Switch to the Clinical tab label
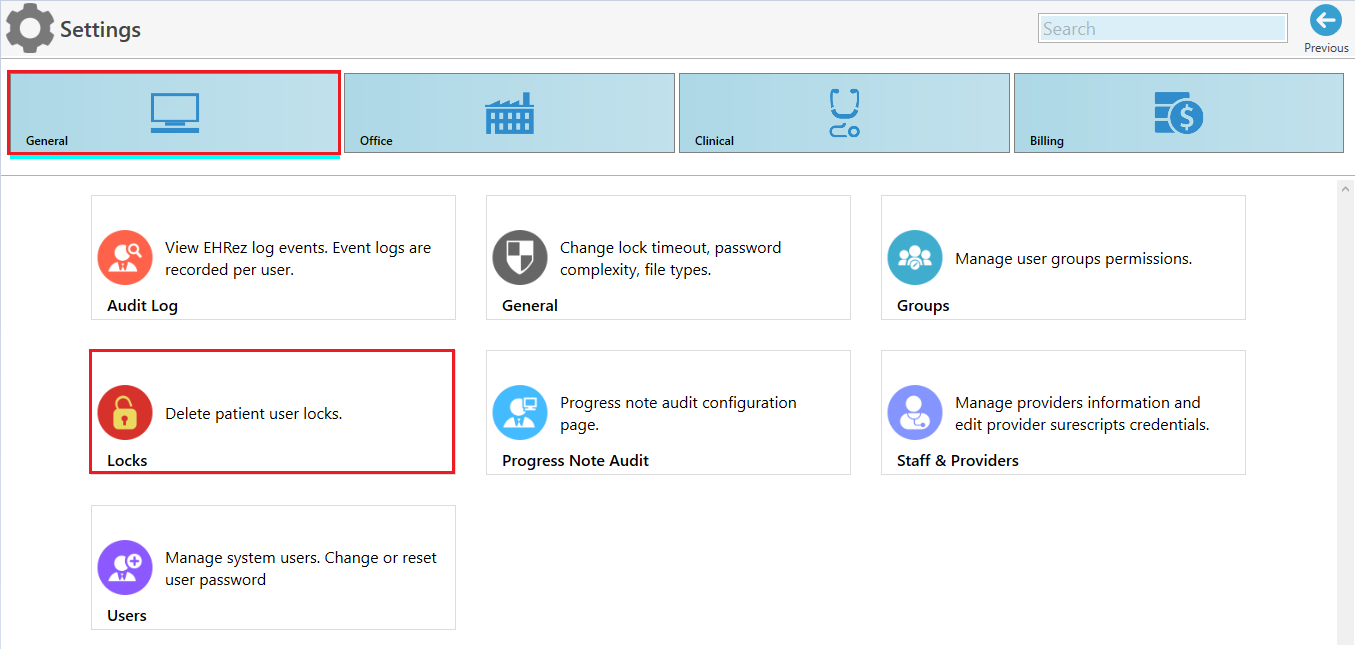1355x649 pixels. [714, 141]
